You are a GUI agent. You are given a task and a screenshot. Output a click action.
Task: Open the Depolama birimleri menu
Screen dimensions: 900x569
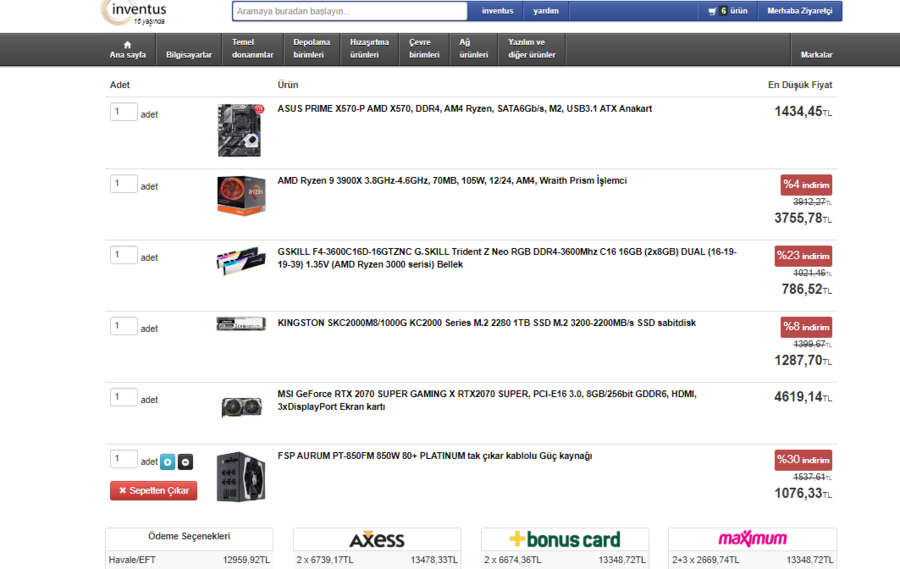coord(312,49)
